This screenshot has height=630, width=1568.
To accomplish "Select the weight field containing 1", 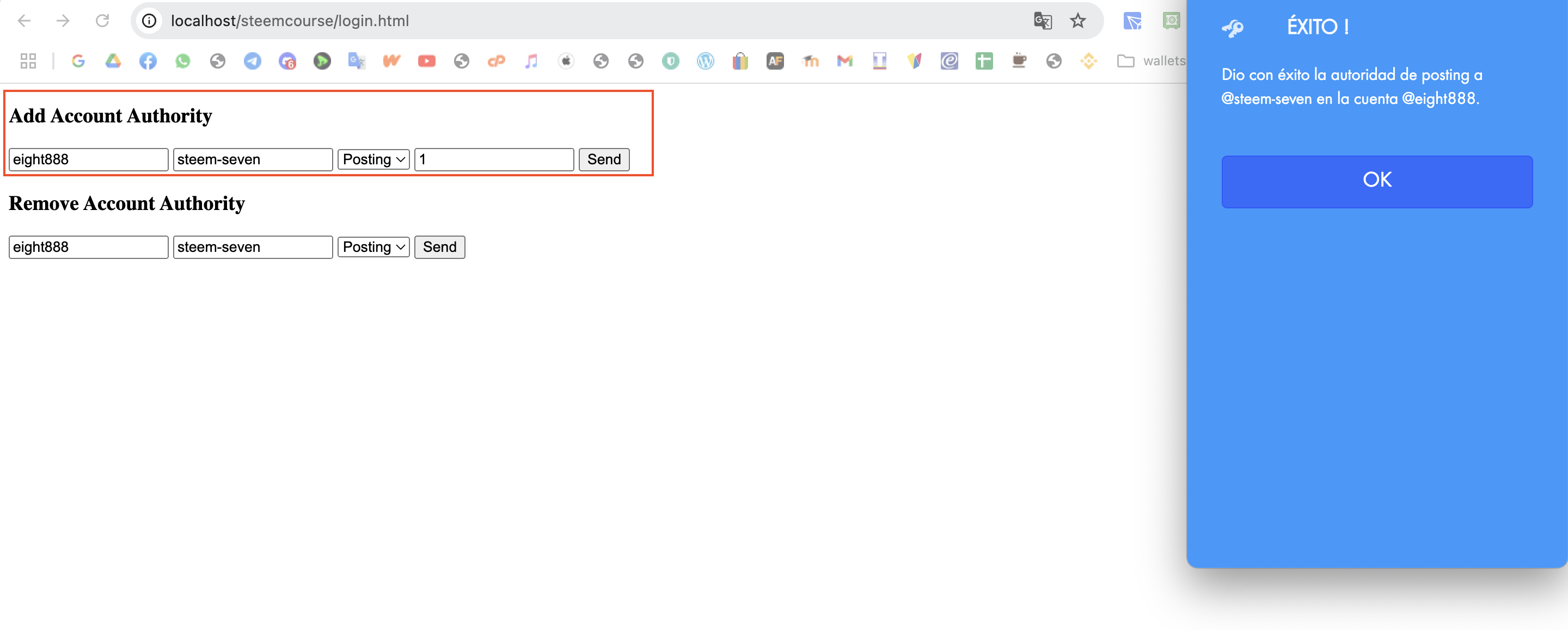I will [493, 159].
